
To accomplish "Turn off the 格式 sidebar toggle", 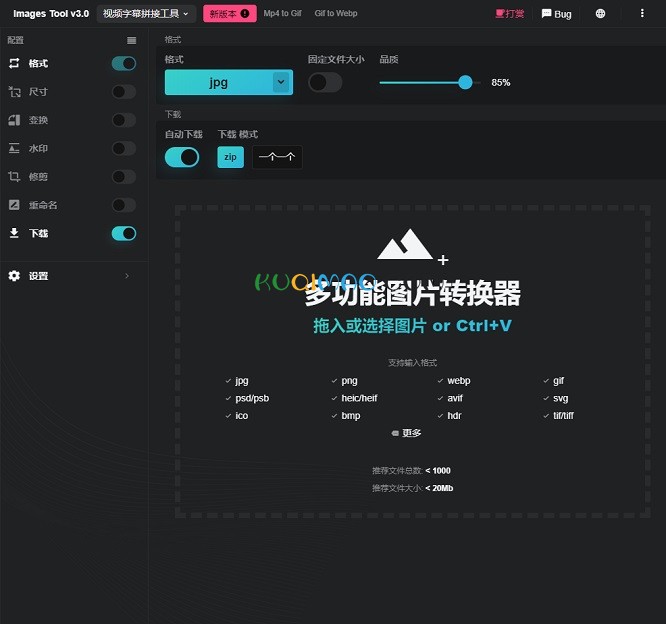I will click(124, 64).
